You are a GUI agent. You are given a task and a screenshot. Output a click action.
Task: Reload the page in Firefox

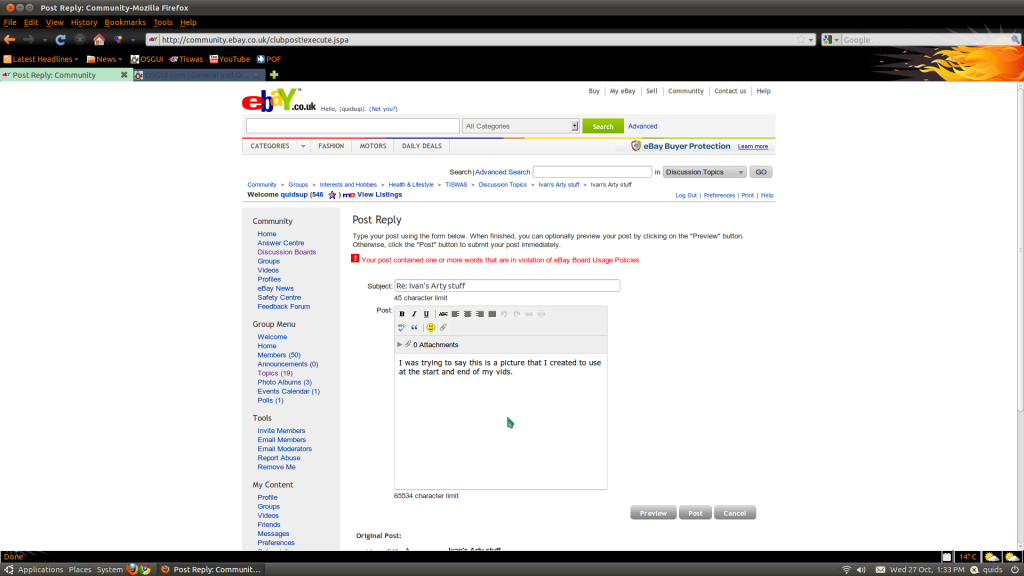(x=61, y=40)
